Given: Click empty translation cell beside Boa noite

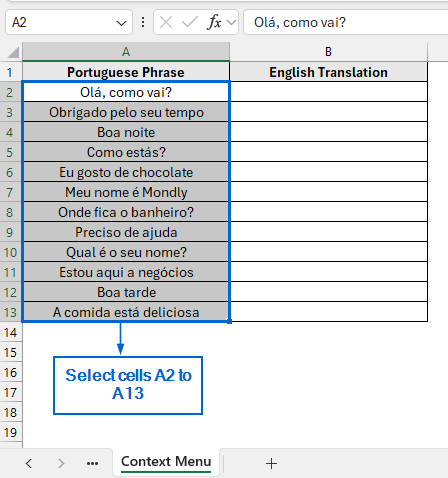Looking at the screenshot, I should (x=328, y=132).
